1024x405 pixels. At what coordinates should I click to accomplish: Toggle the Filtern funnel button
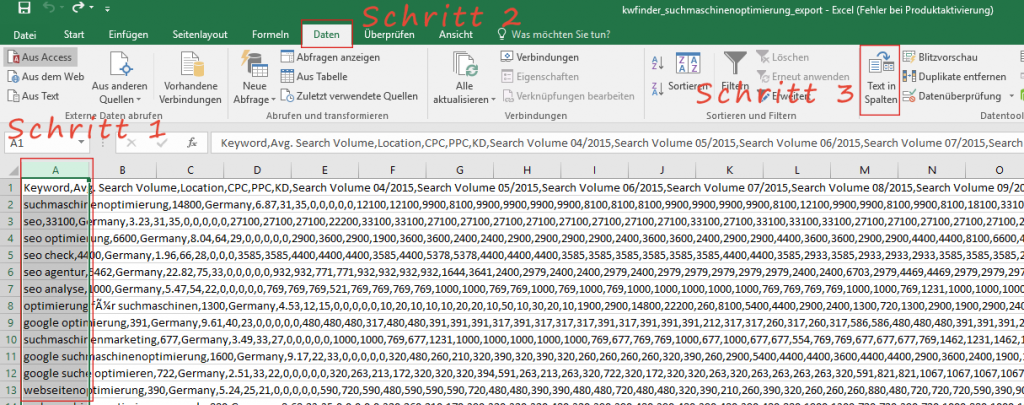735,73
